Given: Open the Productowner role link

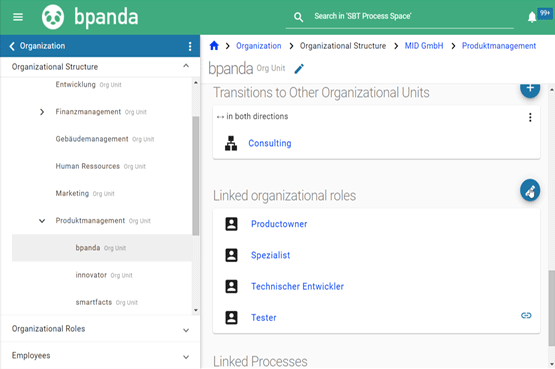Looking at the screenshot, I should [279, 224].
